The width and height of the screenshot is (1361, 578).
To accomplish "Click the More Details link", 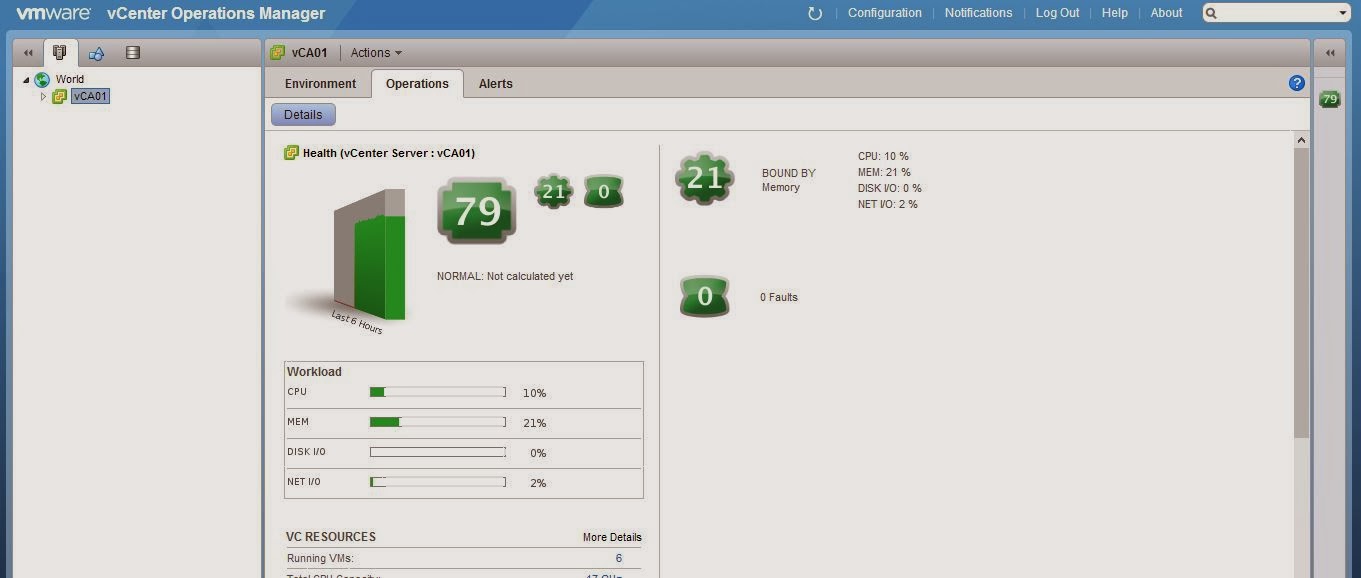I will coord(612,537).
